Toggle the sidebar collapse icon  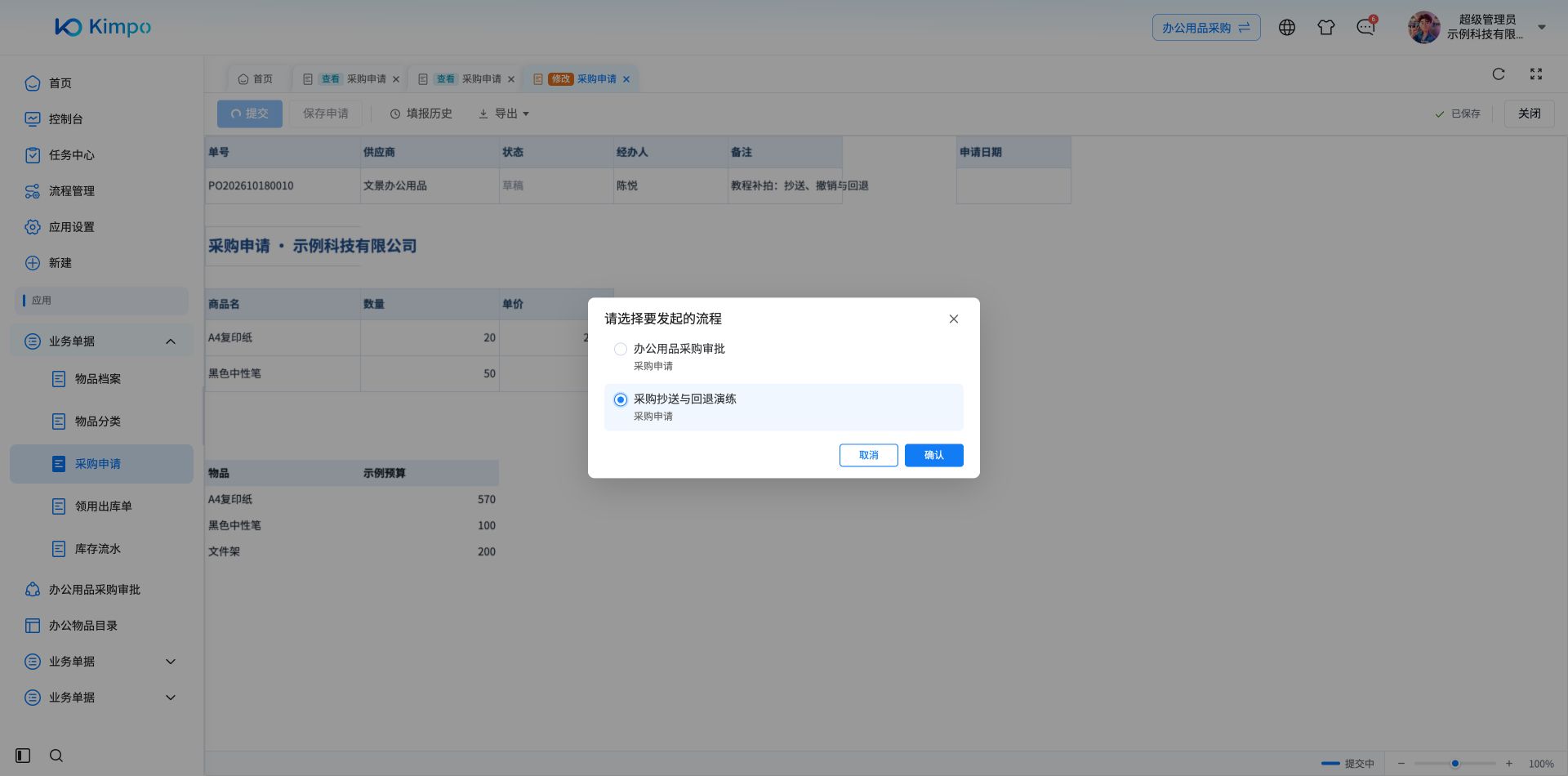click(23, 756)
